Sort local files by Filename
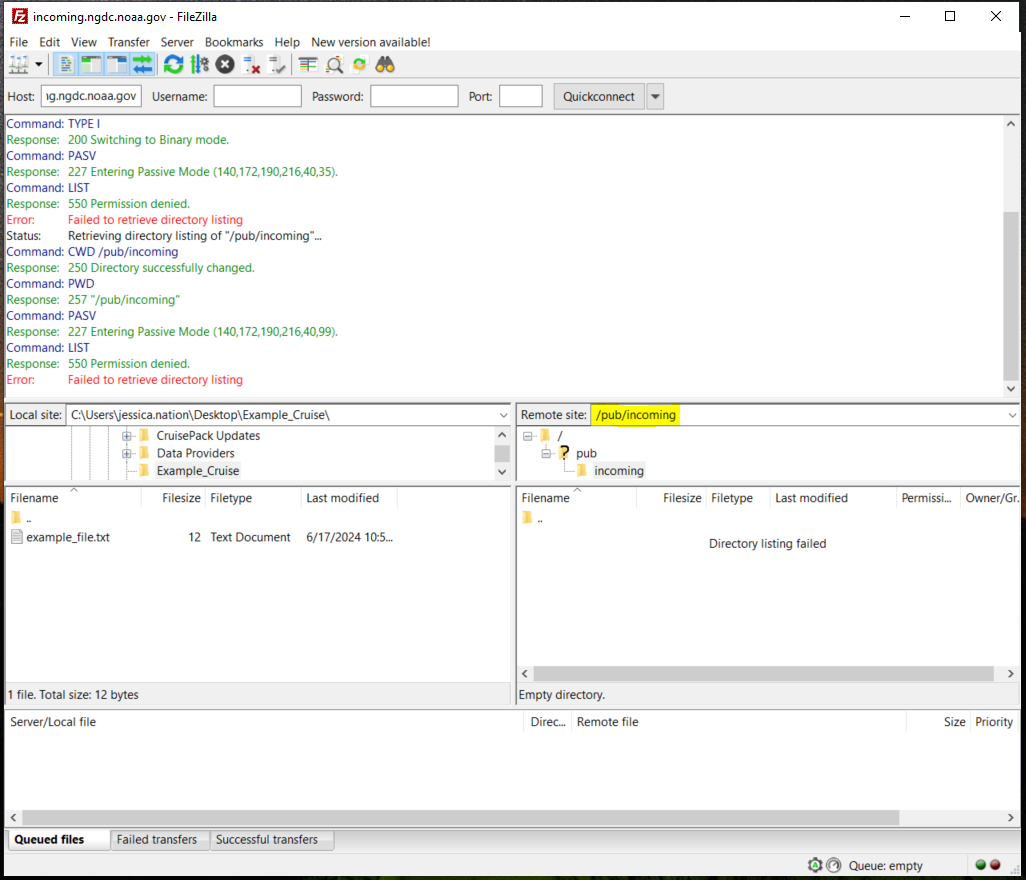 (73, 498)
